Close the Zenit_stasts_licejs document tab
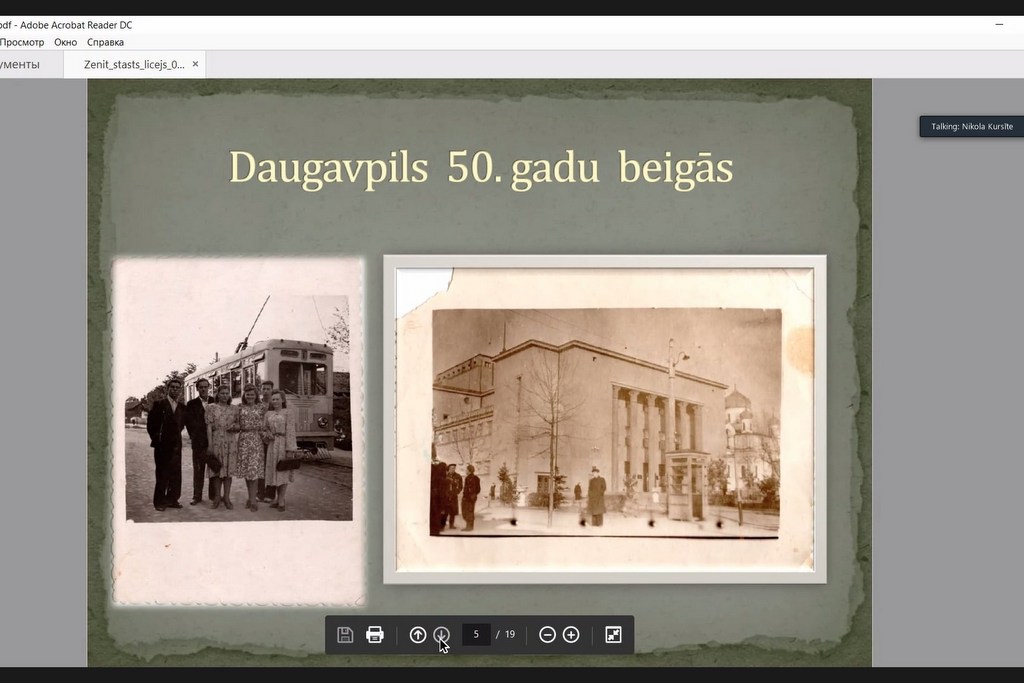This screenshot has width=1024, height=683. point(195,65)
